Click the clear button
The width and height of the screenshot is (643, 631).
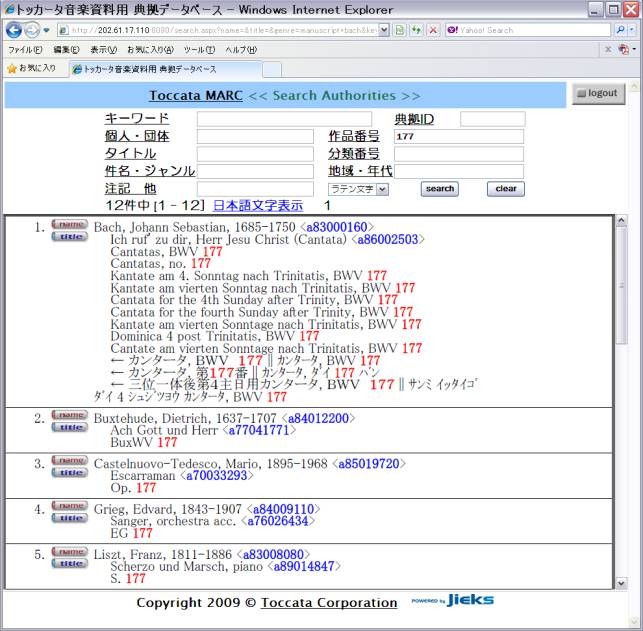tap(506, 189)
